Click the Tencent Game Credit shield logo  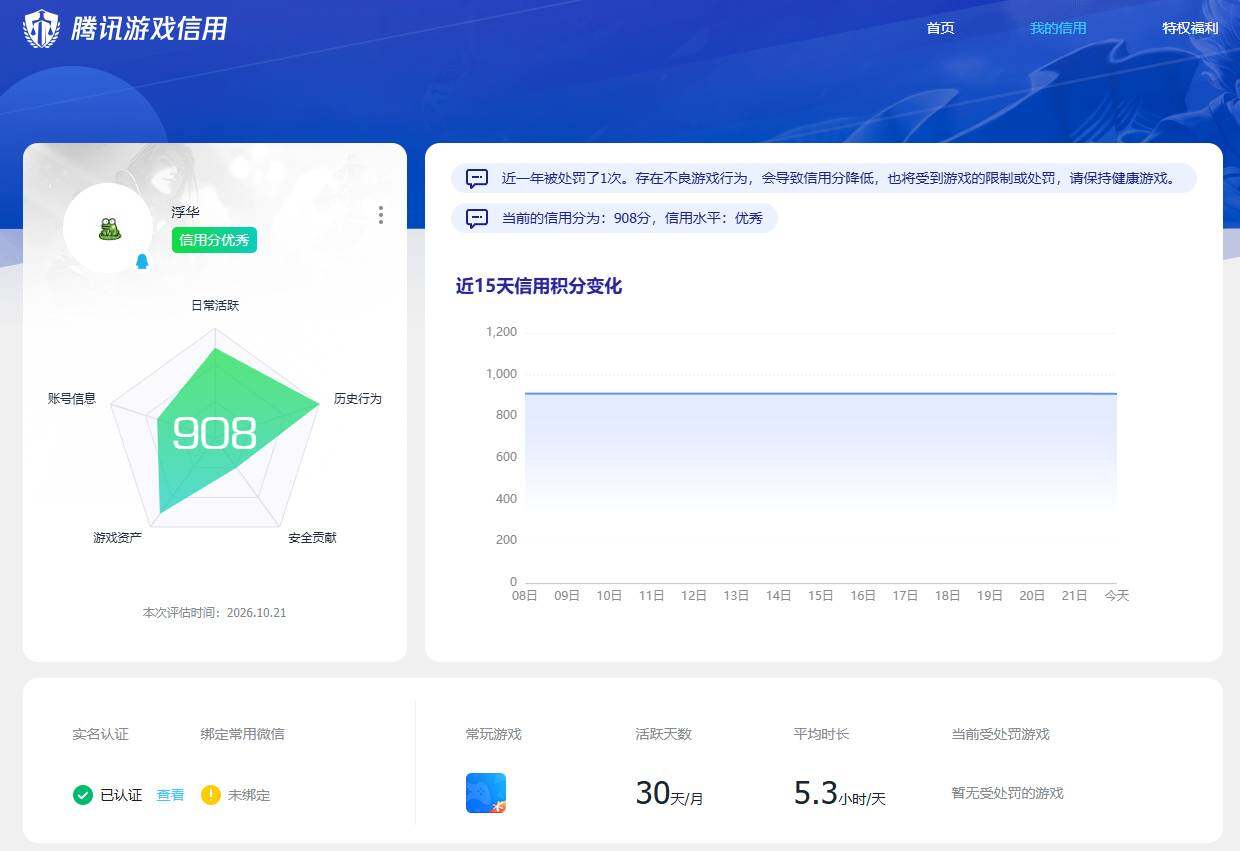point(42,28)
